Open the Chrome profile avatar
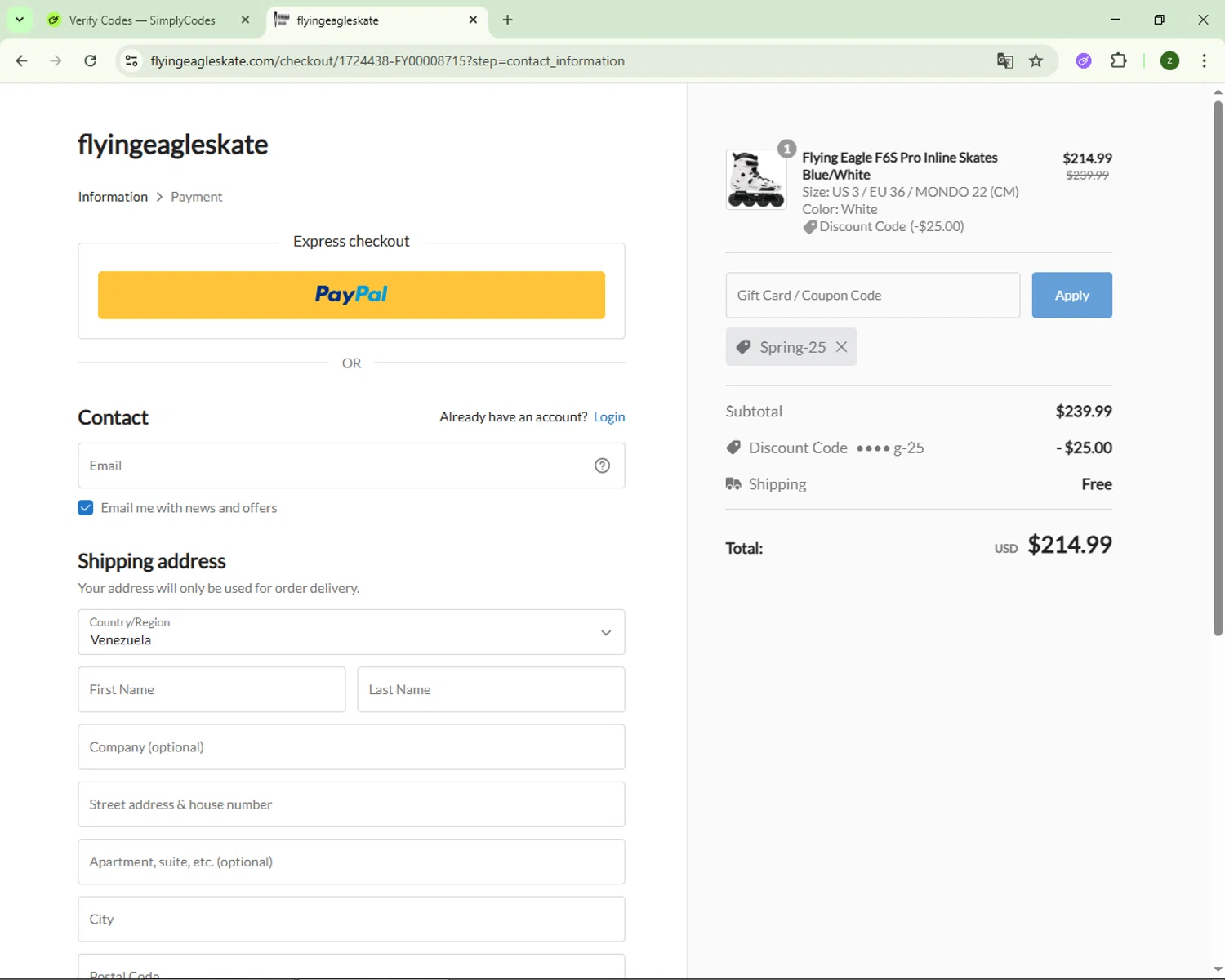 1169,60
